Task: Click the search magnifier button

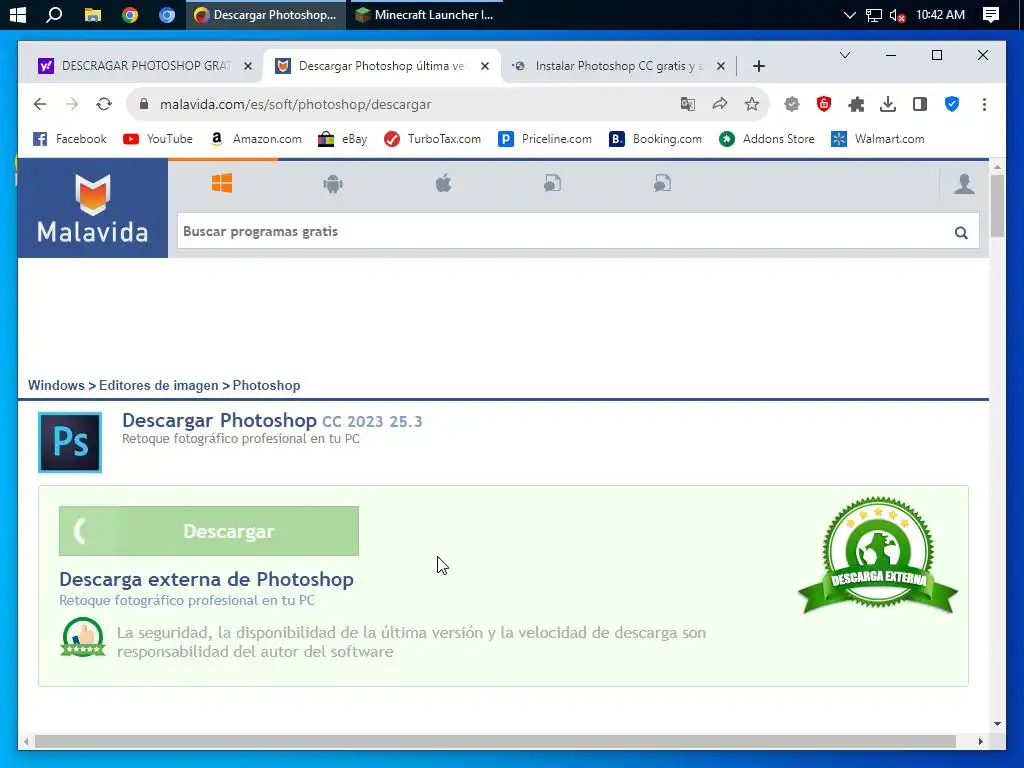Action: [961, 232]
